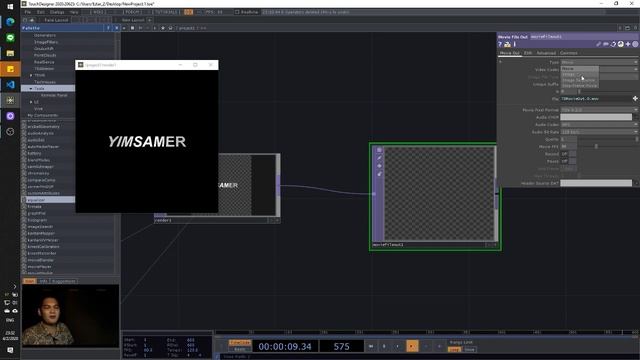
Task: Select Kinetic Panel in Palette tree
Action: pyautogui.click(x=54, y=96)
